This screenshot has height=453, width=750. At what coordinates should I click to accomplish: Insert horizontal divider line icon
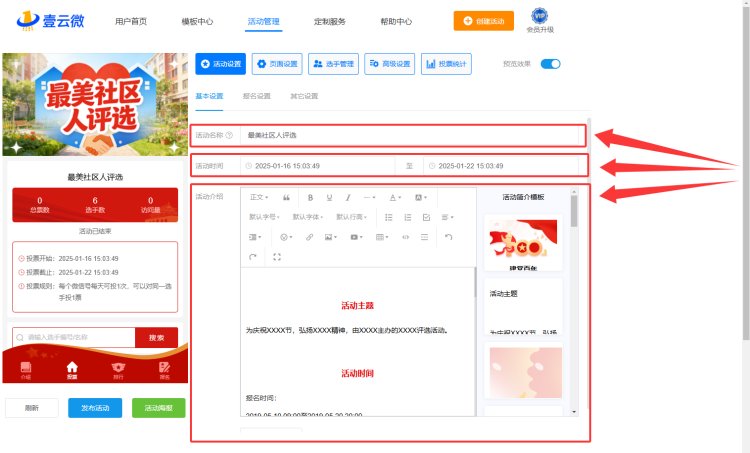point(424,237)
